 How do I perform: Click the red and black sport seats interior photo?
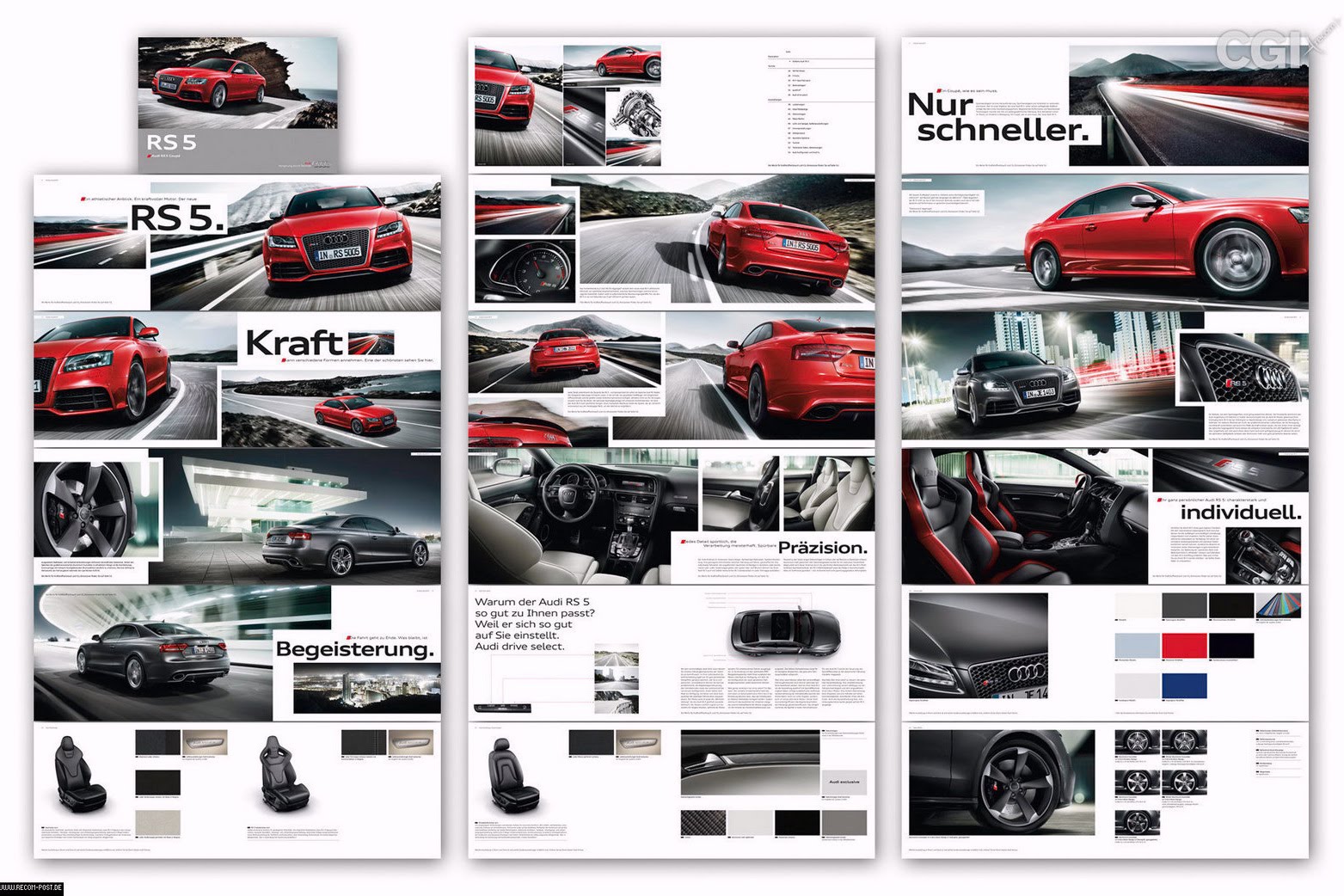point(1023,516)
